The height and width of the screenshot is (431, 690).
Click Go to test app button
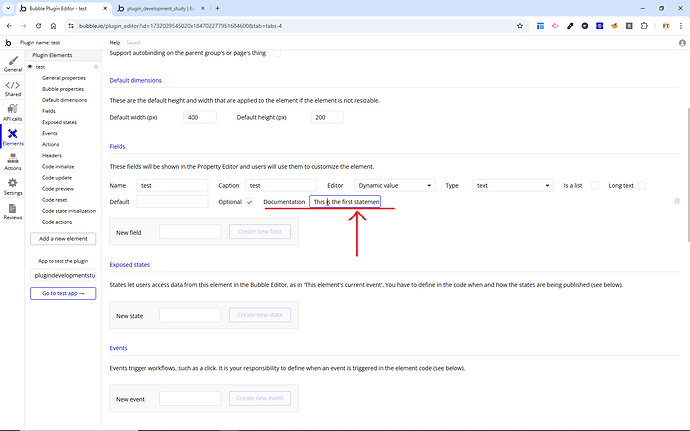(x=63, y=293)
